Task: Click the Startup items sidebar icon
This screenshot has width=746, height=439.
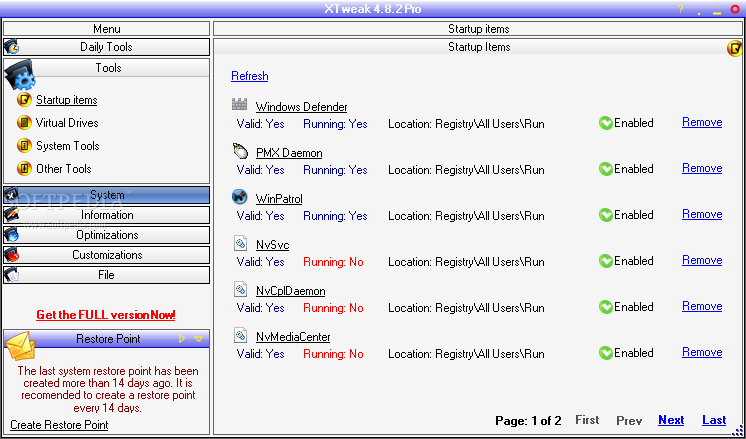Action: click(x=24, y=100)
